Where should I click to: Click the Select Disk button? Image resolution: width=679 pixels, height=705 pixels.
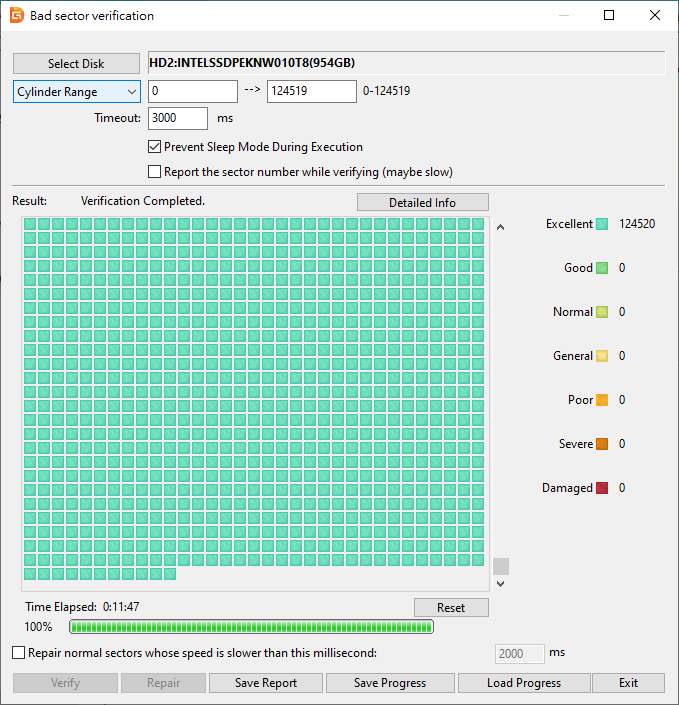pyautogui.click(x=76, y=63)
